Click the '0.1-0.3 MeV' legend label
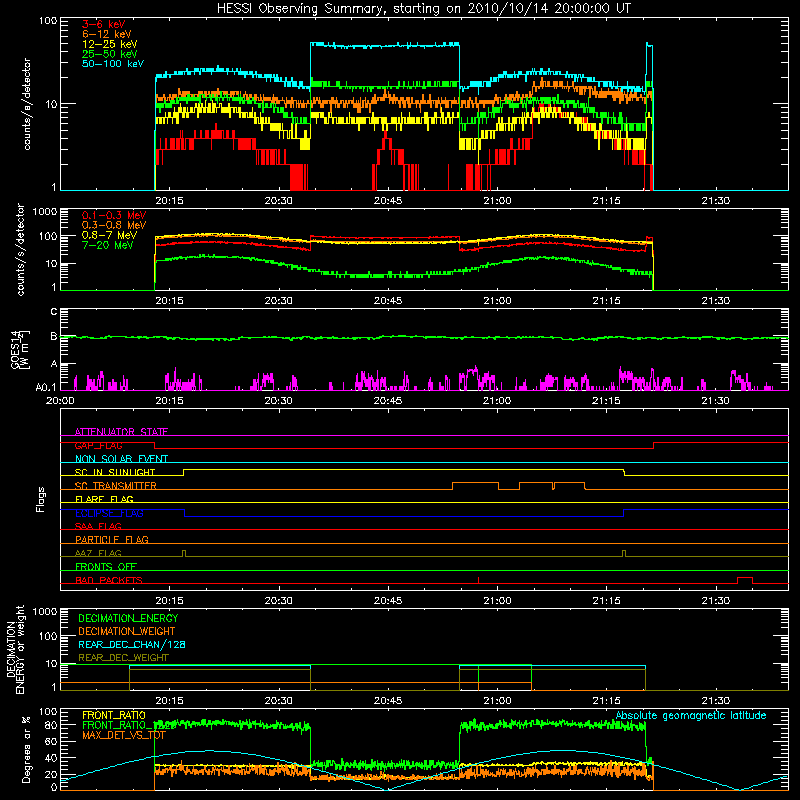 pyautogui.click(x=114, y=215)
